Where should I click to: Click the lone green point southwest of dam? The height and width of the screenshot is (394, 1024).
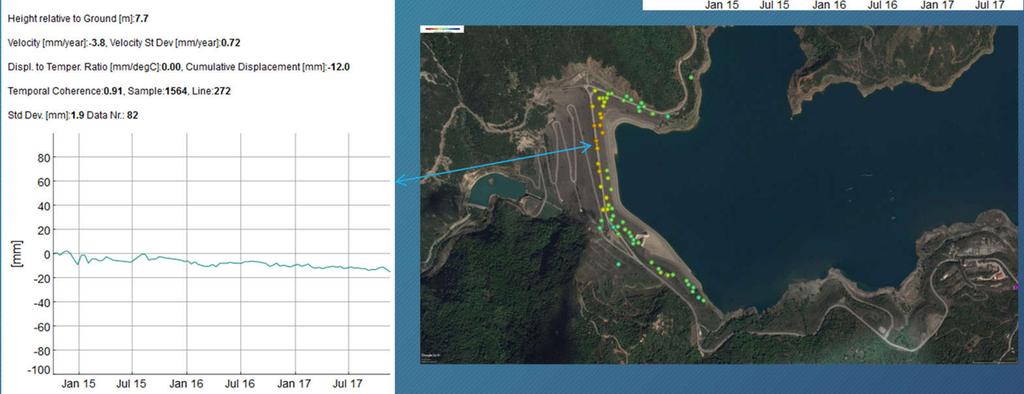pos(618,264)
